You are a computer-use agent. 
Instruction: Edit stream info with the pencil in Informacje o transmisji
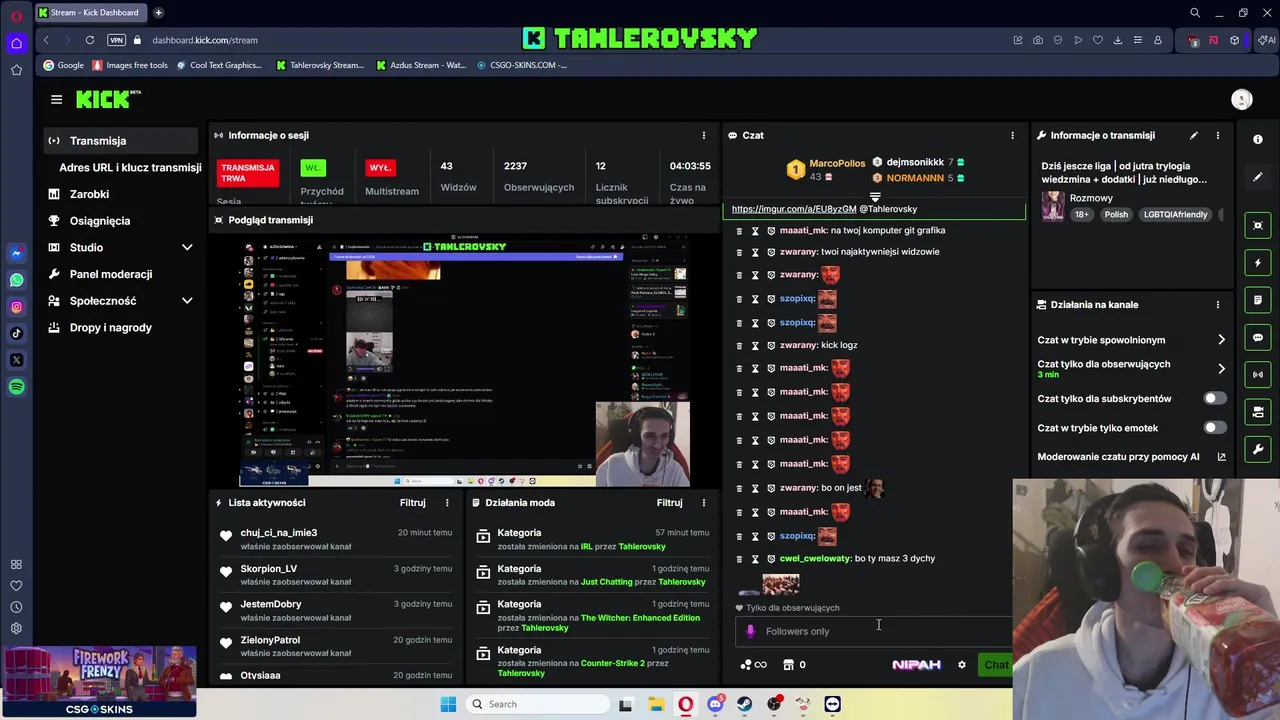(x=1193, y=135)
